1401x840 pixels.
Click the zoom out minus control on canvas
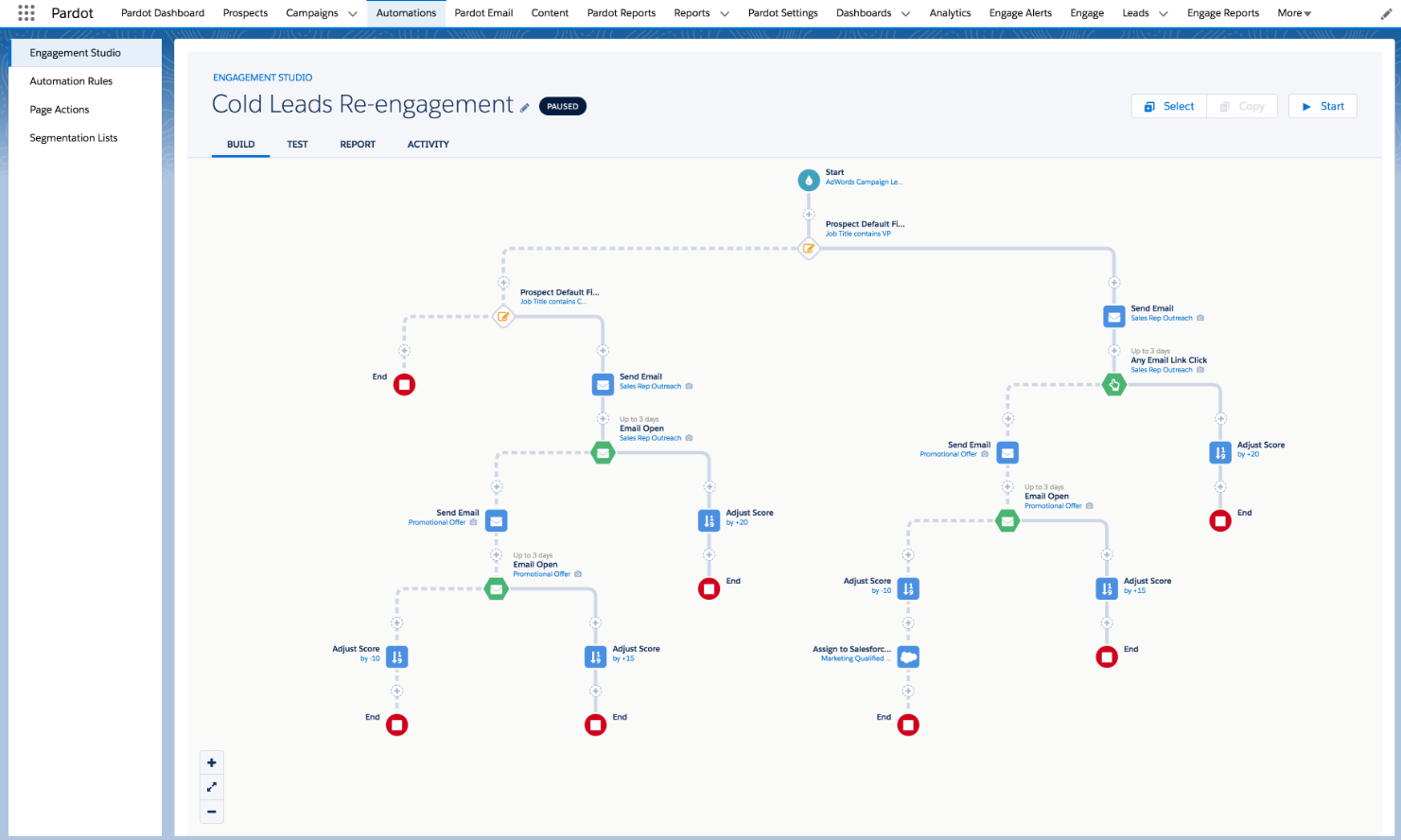211,812
